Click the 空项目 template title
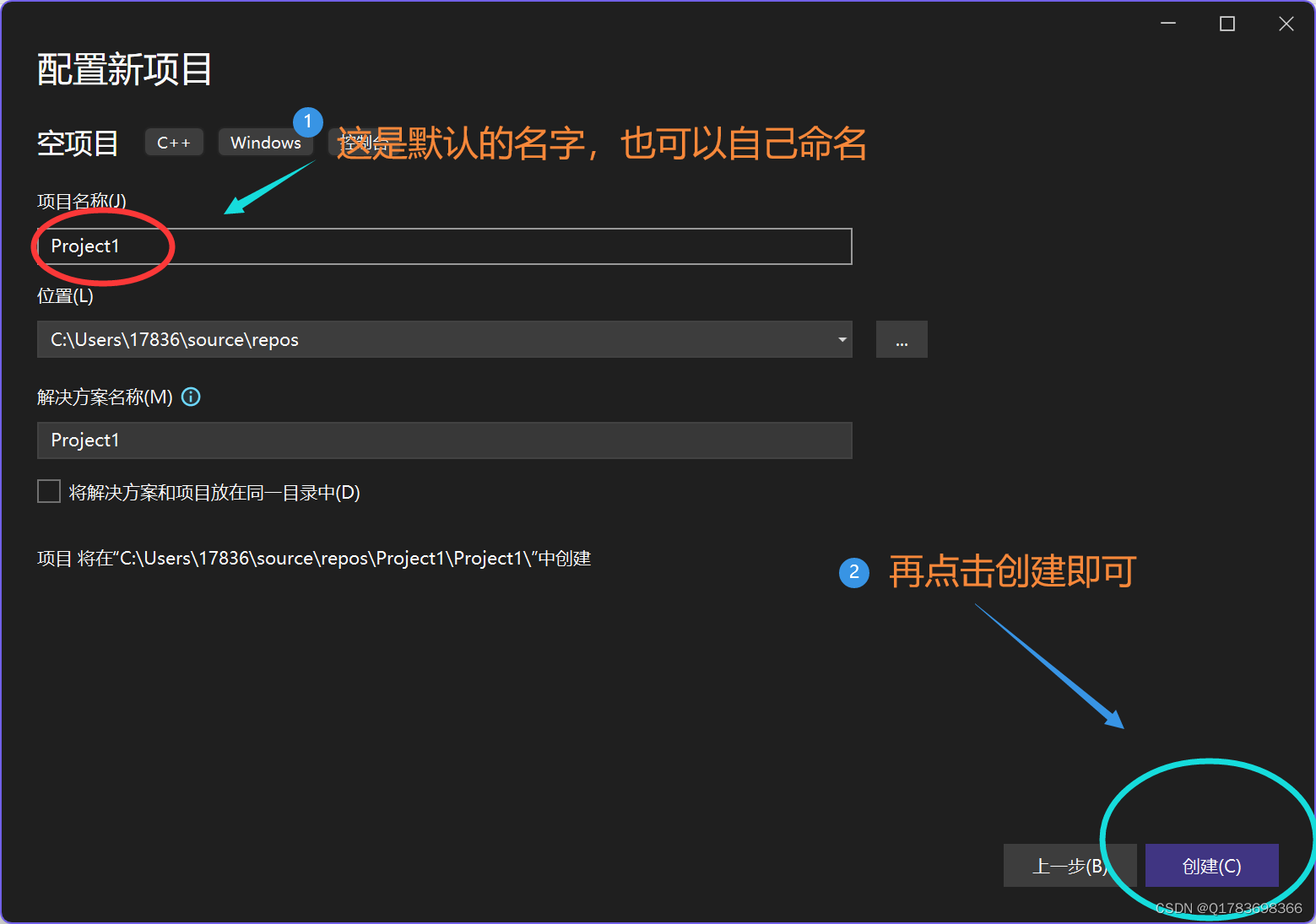The image size is (1316, 924). [x=78, y=143]
